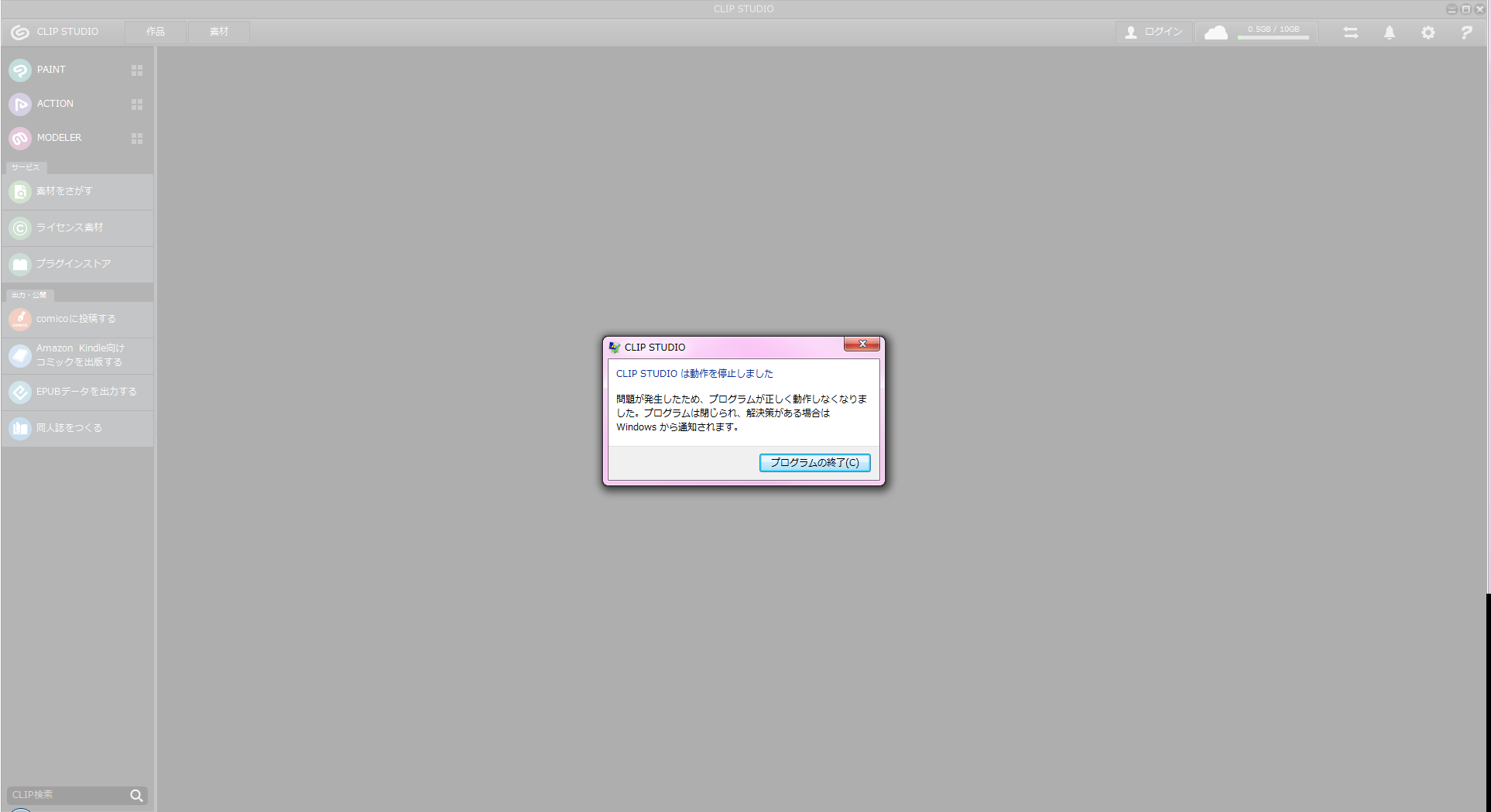Image resolution: width=1491 pixels, height=812 pixels.
Task: Open the notifications bell icon
Action: (1390, 33)
